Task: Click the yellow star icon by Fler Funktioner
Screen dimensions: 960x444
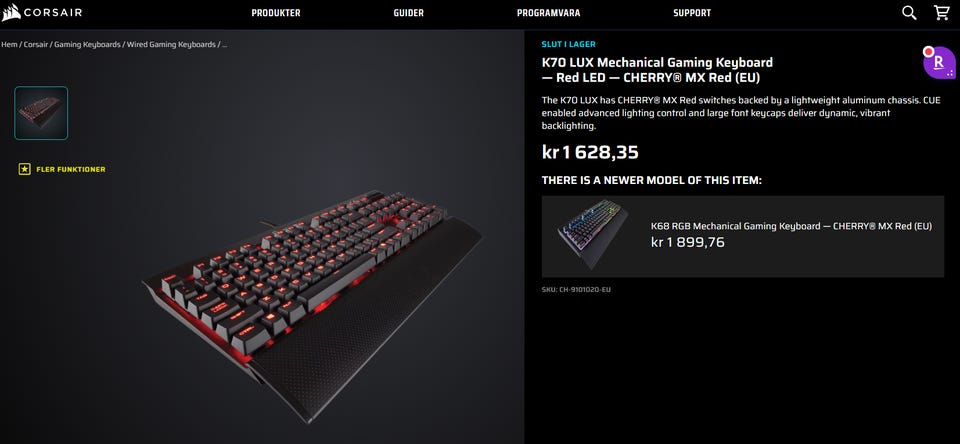Action: [24, 169]
